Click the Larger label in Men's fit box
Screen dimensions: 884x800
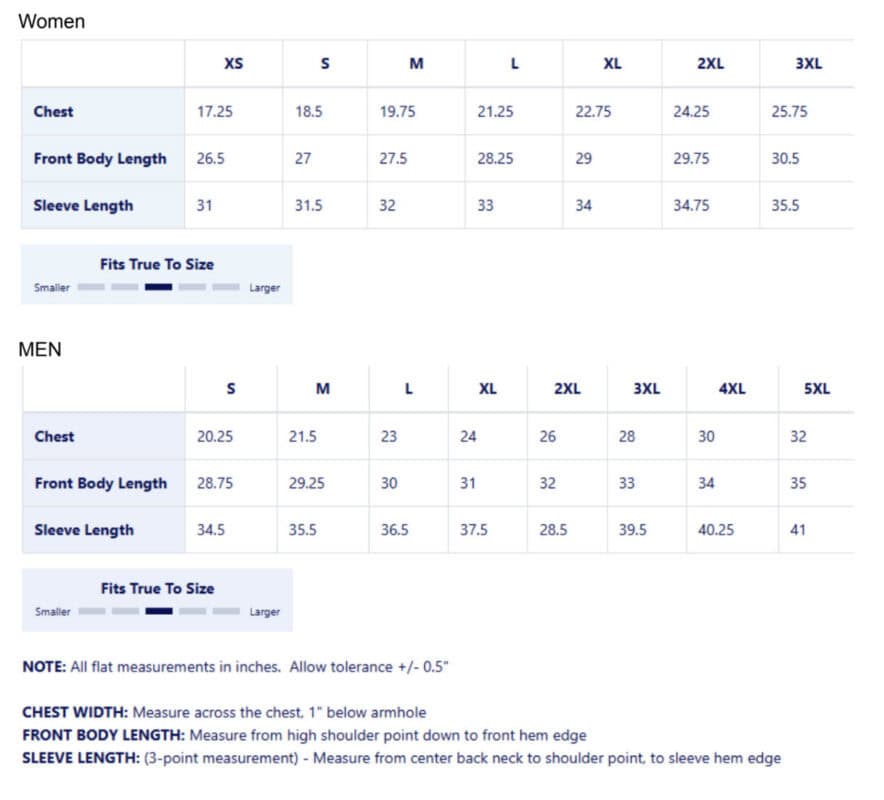[265, 612]
